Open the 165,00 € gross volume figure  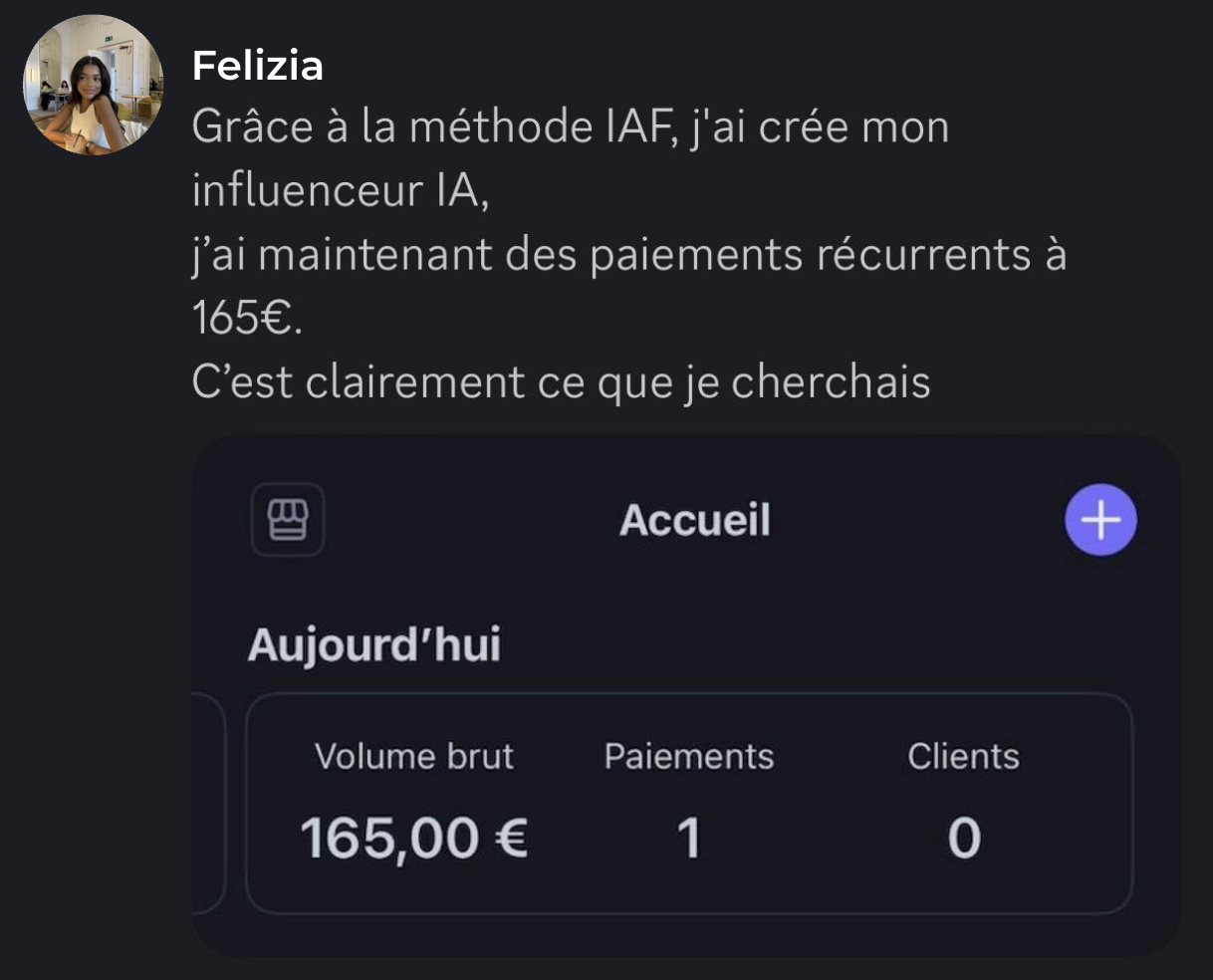pyautogui.click(x=413, y=838)
